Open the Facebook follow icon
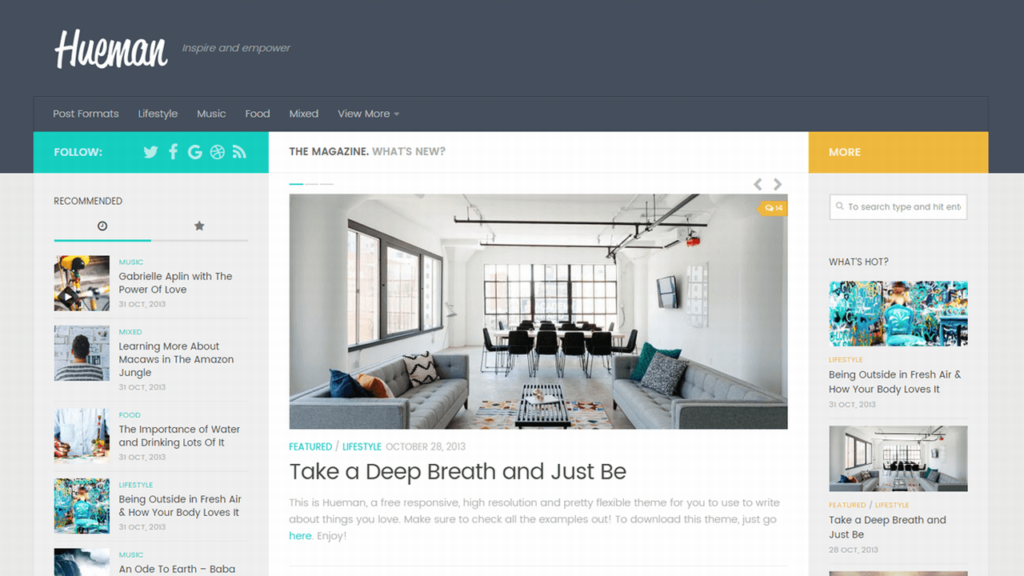Viewport: 1024px width, 576px height. tap(173, 152)
